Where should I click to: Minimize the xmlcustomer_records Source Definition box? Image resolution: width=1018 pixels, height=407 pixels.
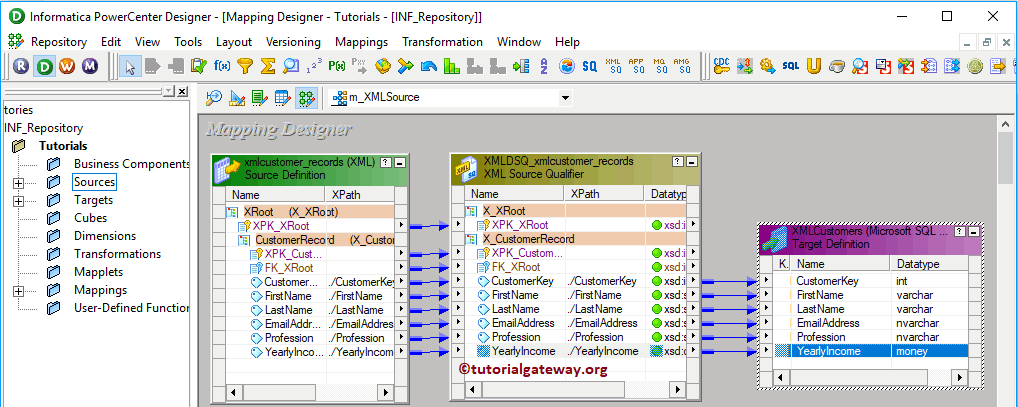click(x=400, y=163)
